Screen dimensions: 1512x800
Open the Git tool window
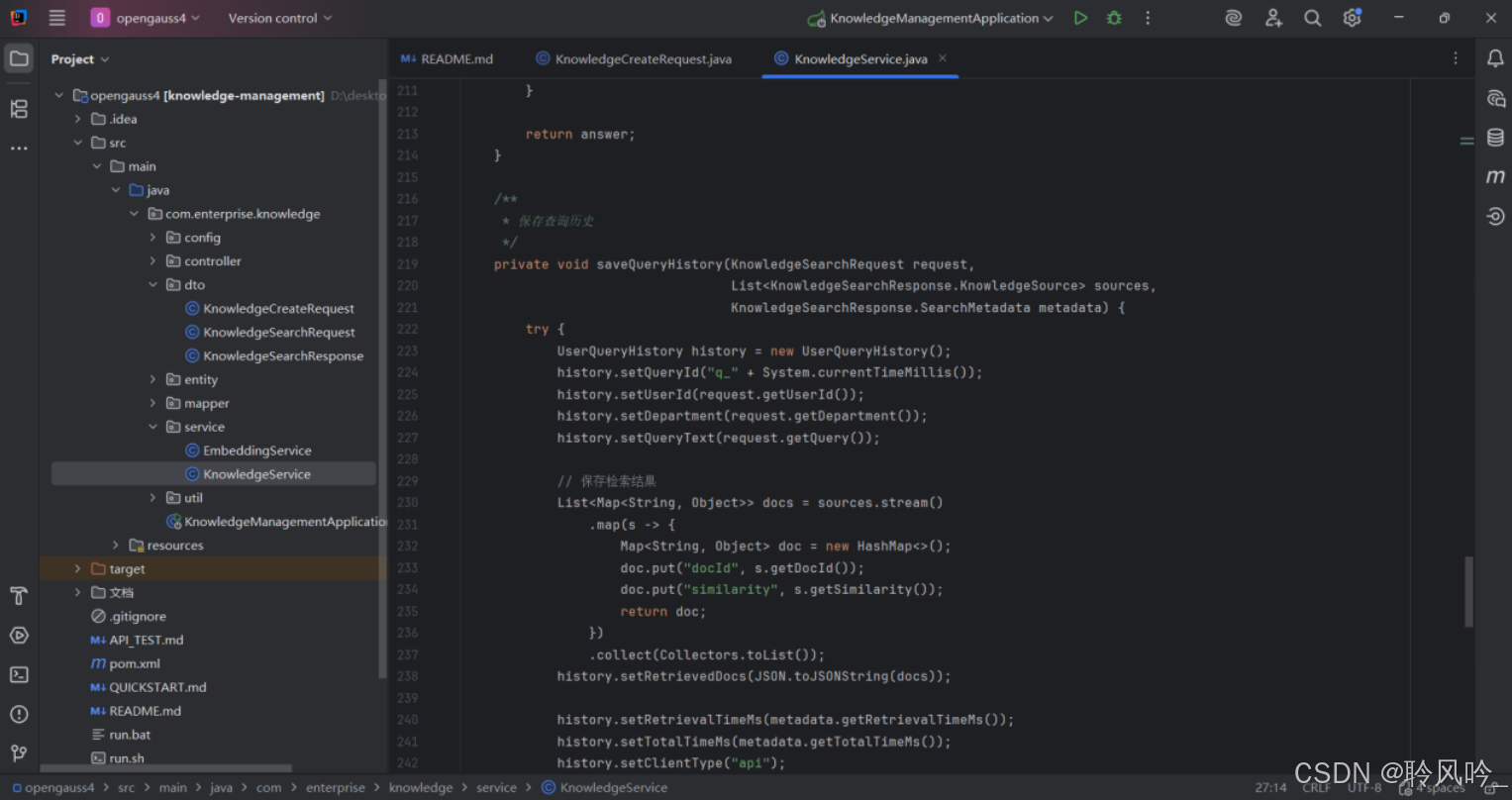pos(19,753)
